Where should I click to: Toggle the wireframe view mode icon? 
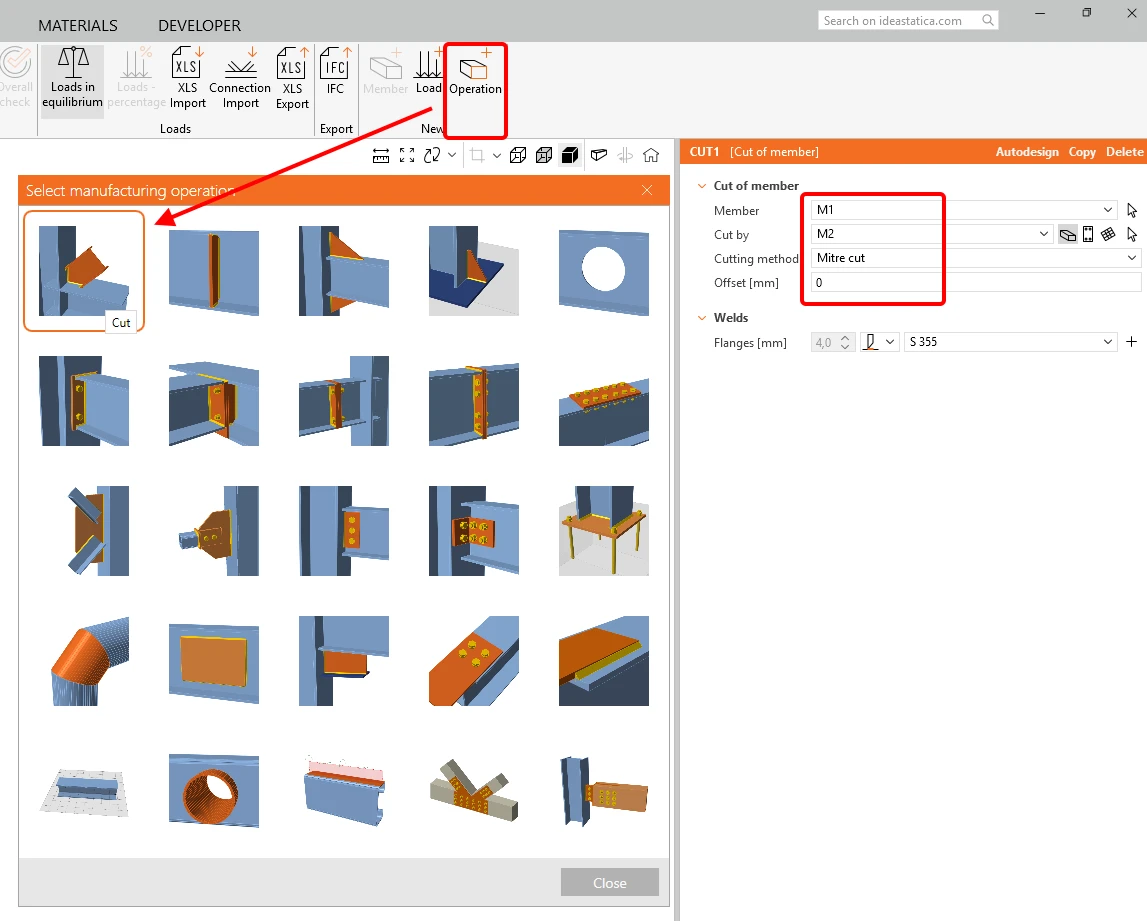pyautogui.click(x=518, y=155)
